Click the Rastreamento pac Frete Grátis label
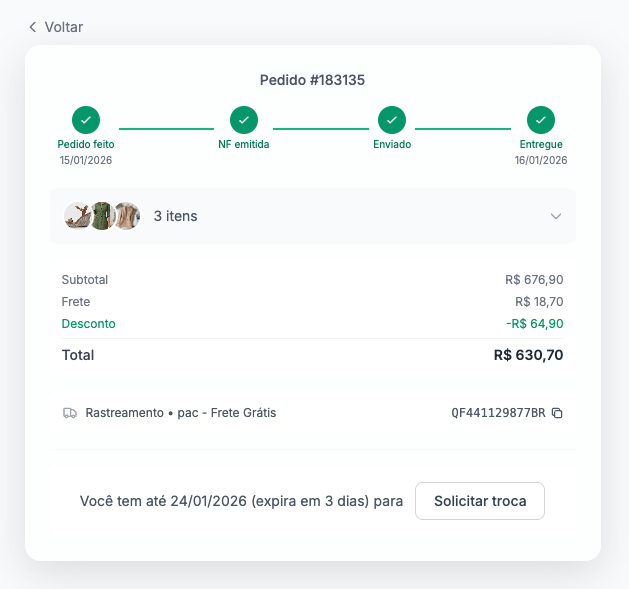Image resolution: width=629 pixels, height=589 pixels. [180, 413]
